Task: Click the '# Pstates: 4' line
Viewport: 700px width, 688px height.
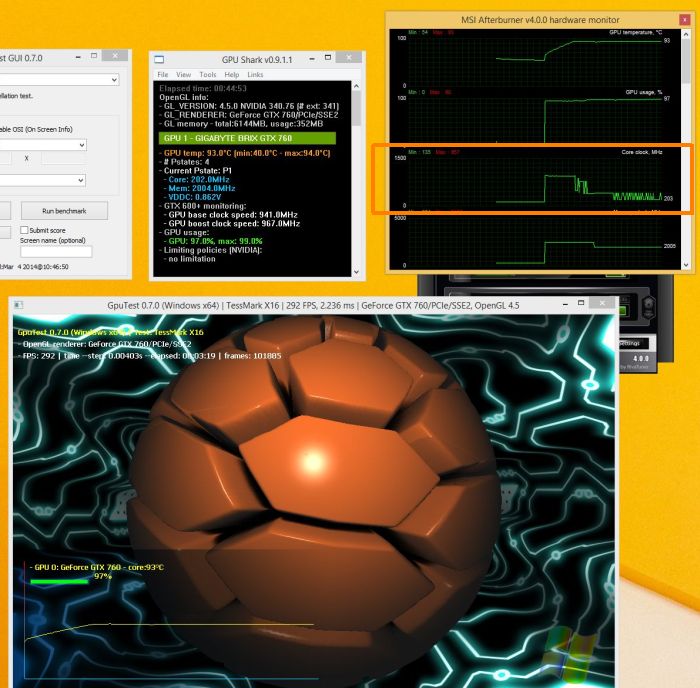Action: coord(186,162)
